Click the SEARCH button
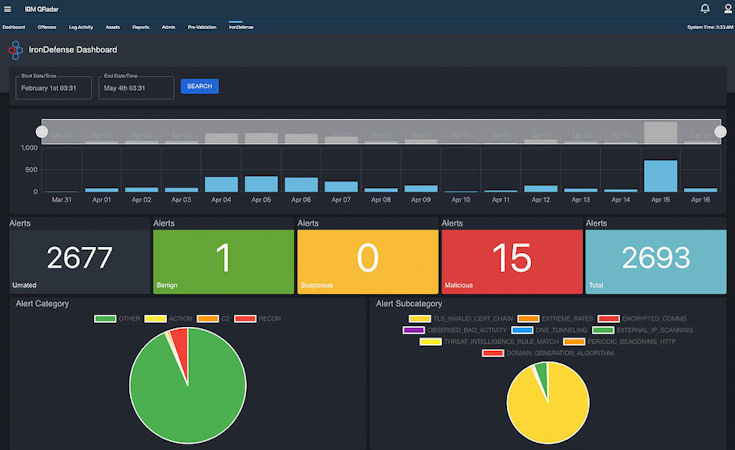This screenshot has height=450, width=735. 200,86
